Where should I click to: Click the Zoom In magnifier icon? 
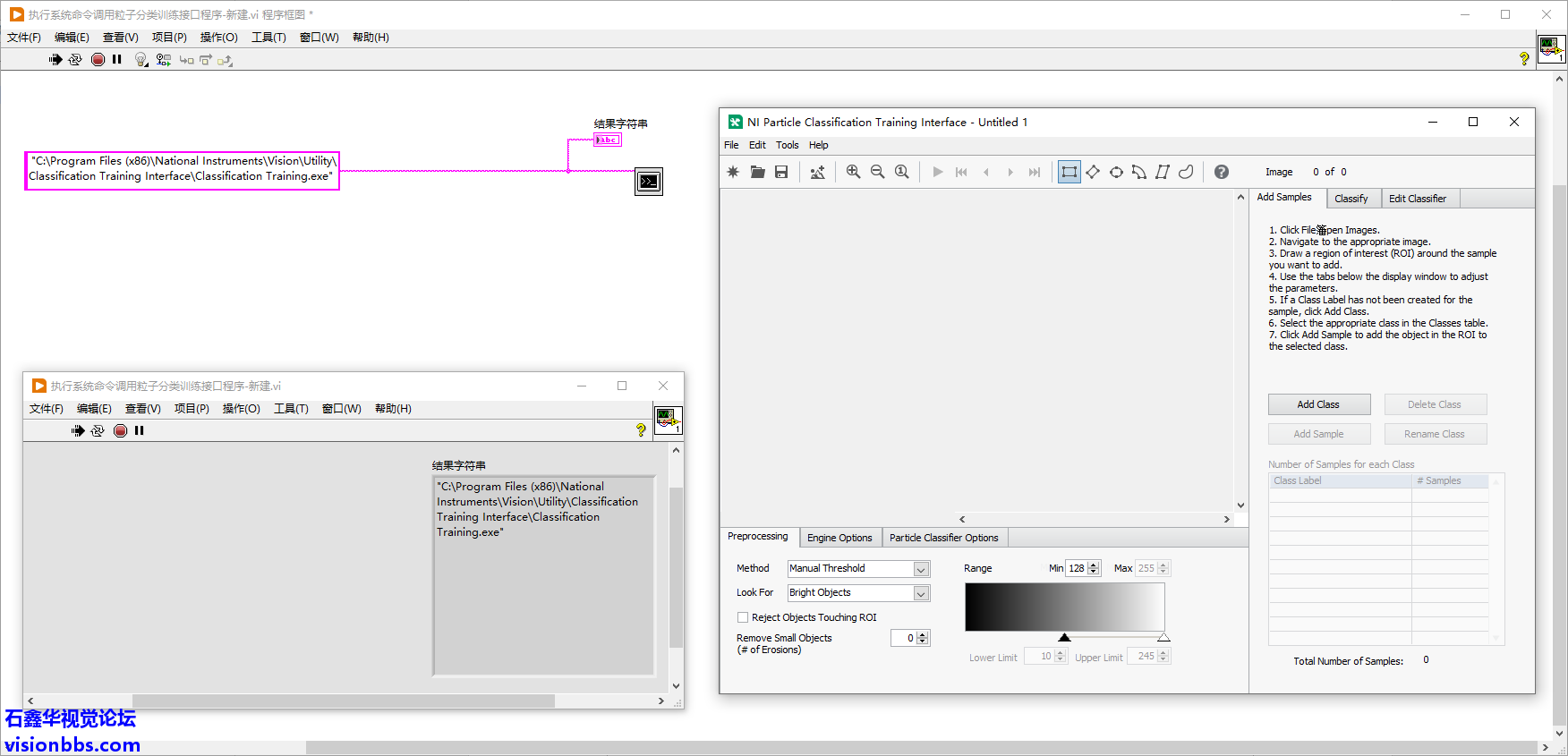click(x=853, y=172)
